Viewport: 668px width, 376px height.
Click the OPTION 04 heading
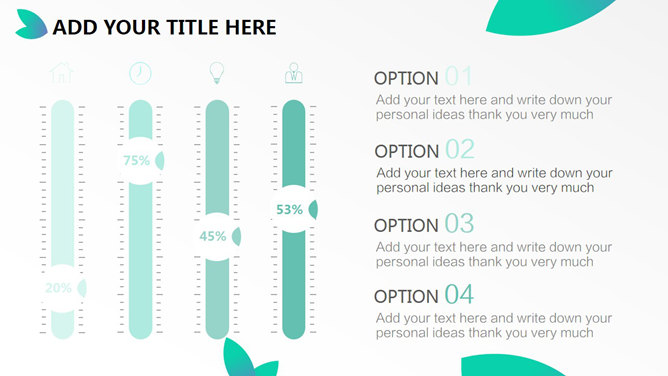[424, 295]
